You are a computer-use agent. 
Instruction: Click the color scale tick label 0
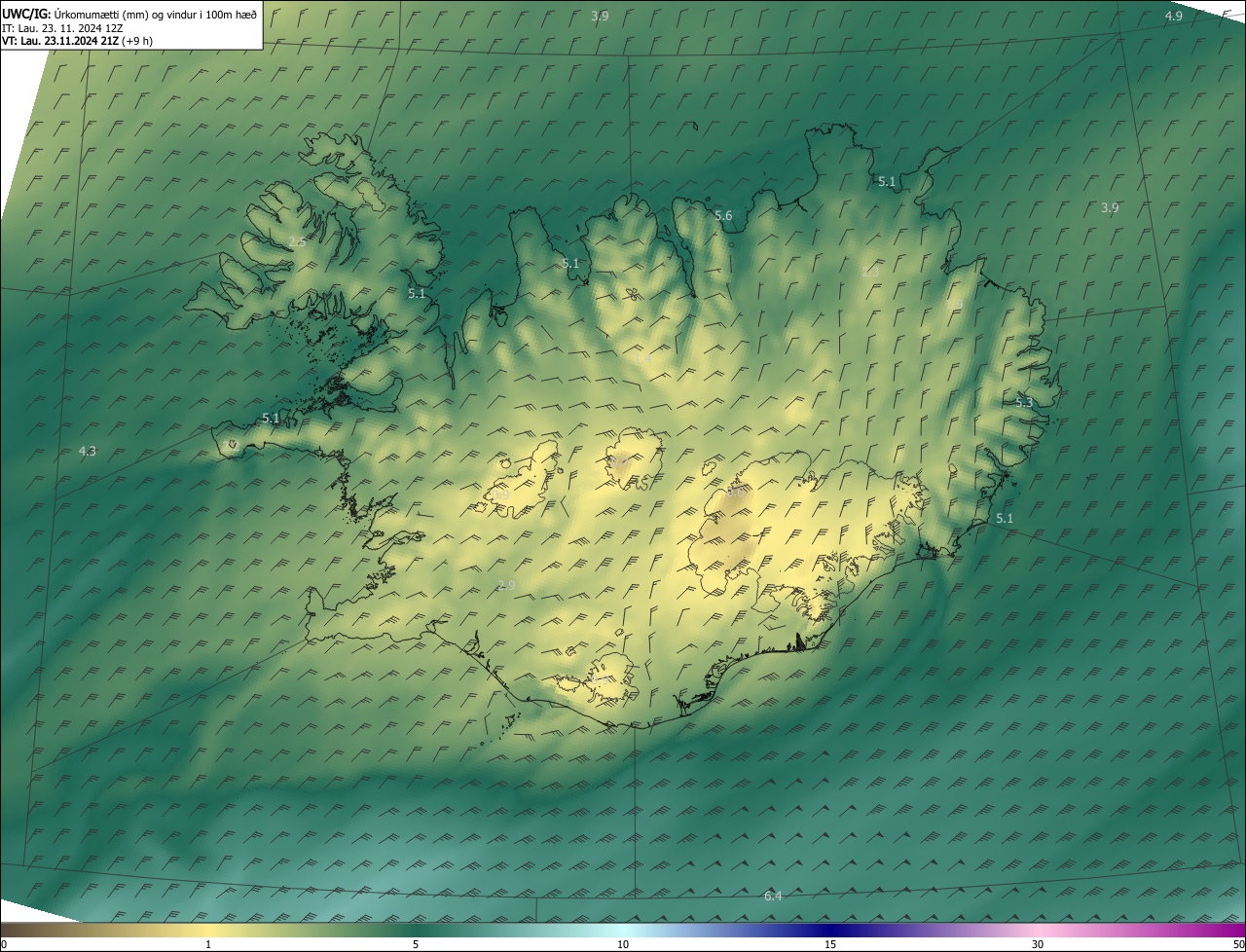pos(4,944)
